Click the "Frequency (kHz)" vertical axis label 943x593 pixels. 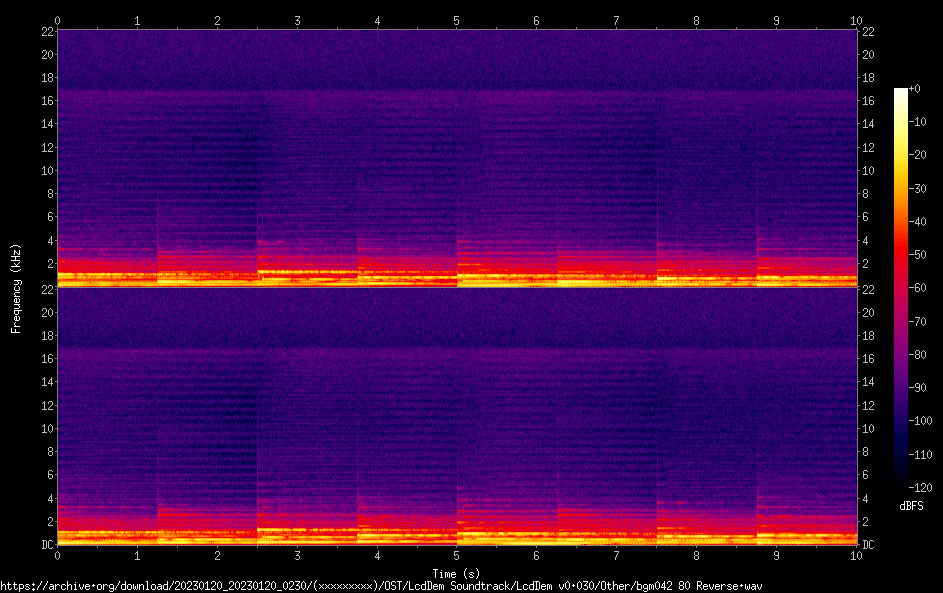pyautogui.click(x=16, y=288)
